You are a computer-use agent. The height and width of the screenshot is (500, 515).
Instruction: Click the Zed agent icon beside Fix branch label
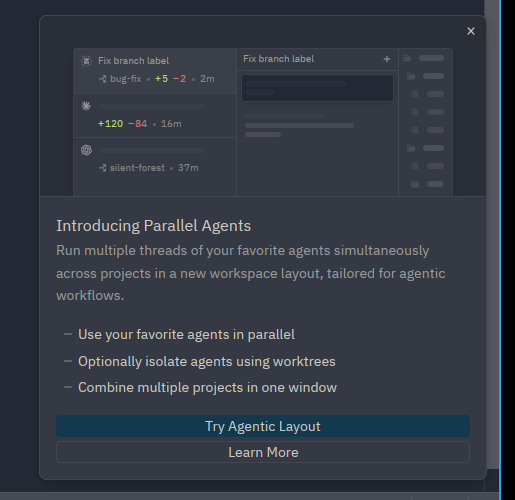86,61
